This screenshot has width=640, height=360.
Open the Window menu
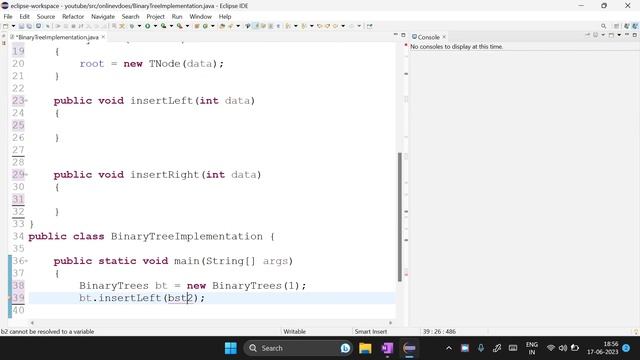pyautogui.click(x=200, y=16)
